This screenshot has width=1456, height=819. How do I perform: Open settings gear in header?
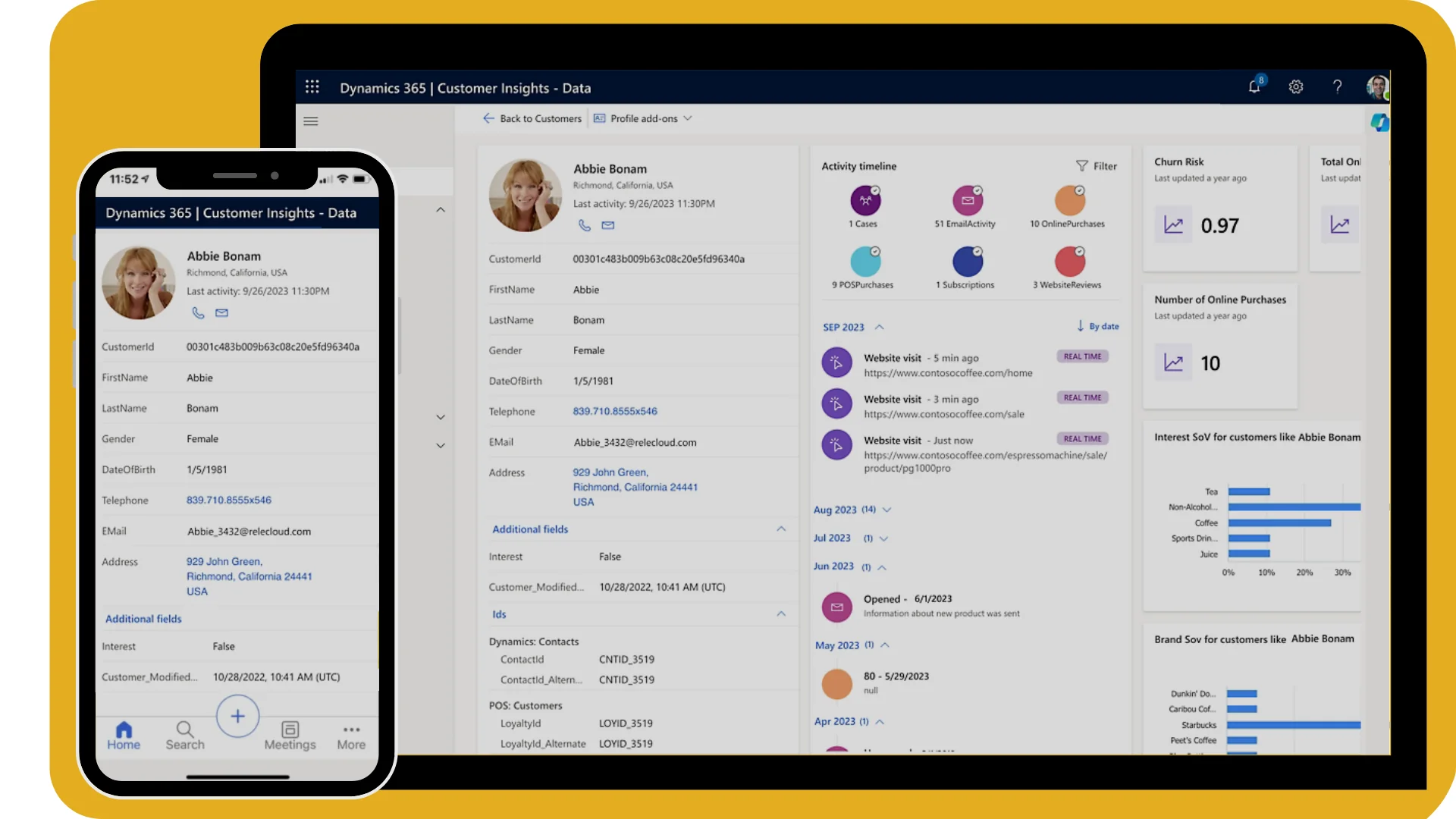[1296, 87]
